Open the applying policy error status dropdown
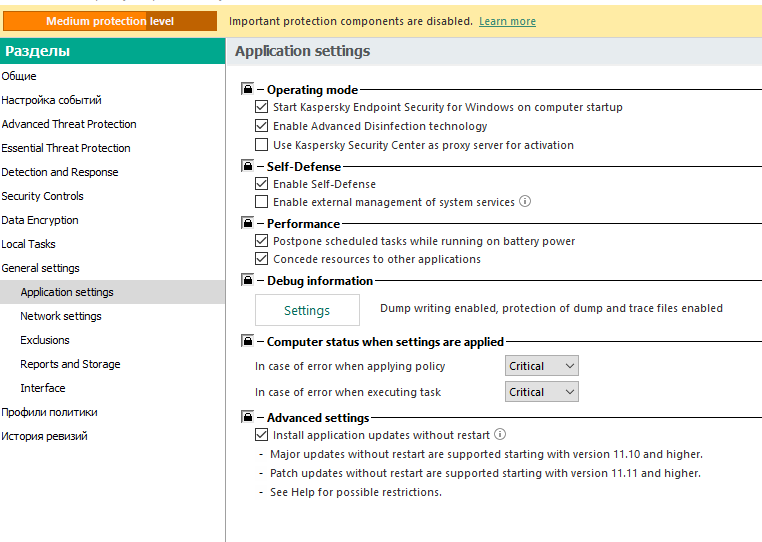Screen dimensions: 762x542 point(541,366)
